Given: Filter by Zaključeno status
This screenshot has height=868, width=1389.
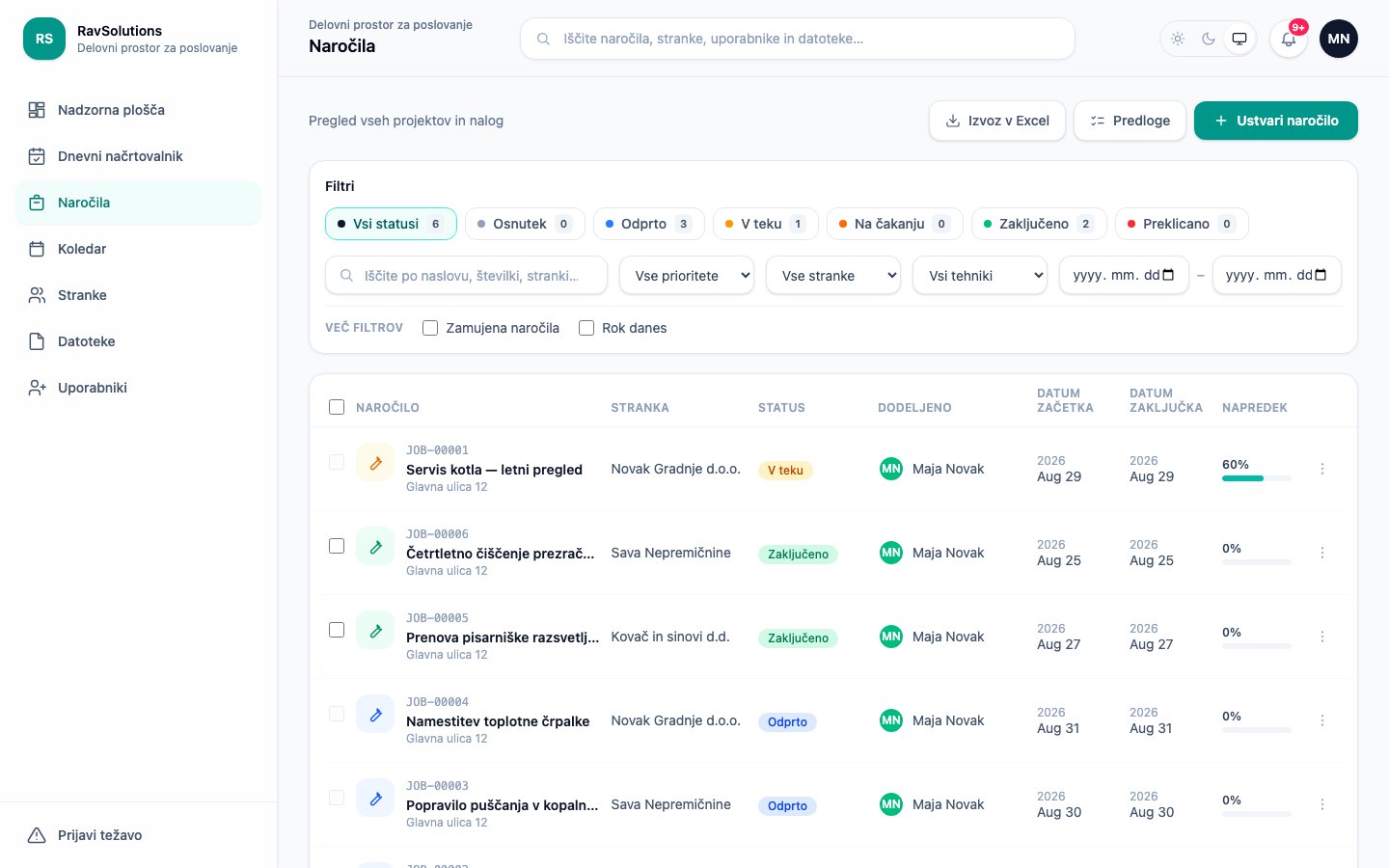Looking at the screenshot, I should (1039, 224).
